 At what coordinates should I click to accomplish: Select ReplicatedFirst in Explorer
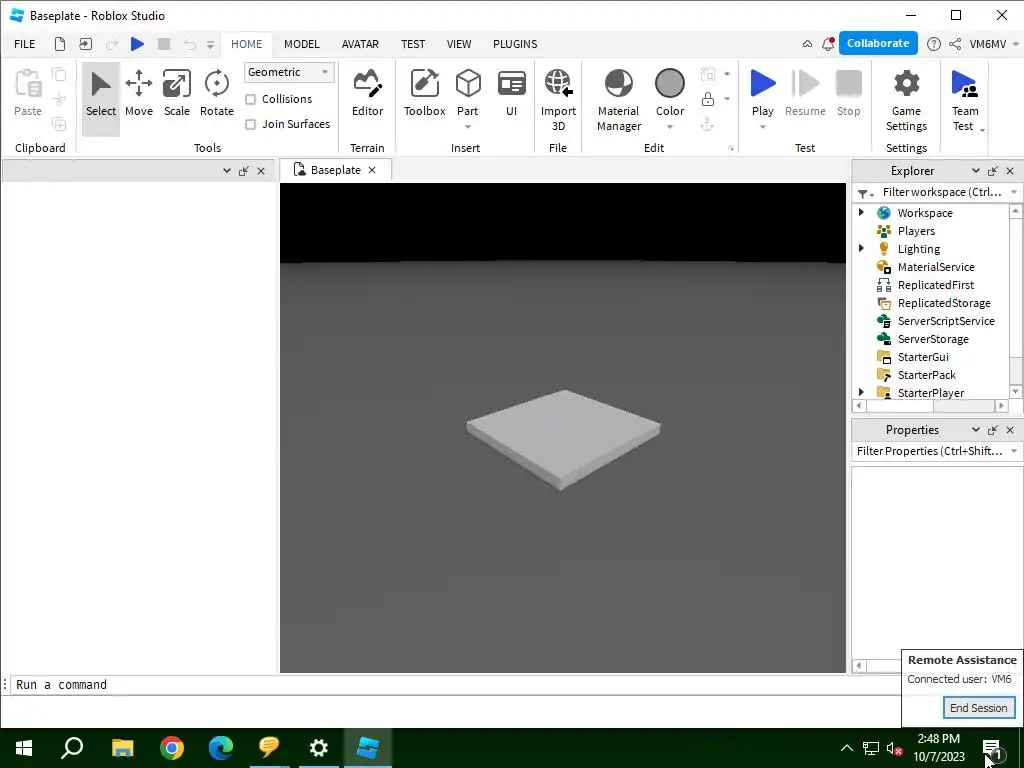click(x=937, y=285)
